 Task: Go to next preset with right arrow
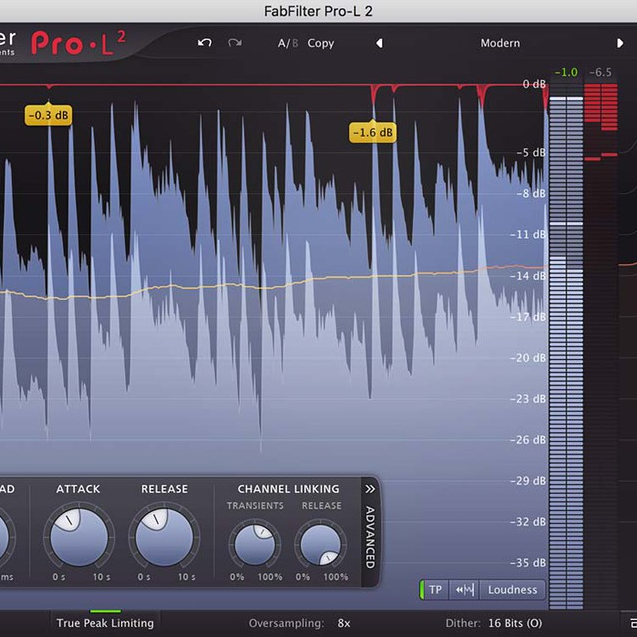tap(620, 43)
